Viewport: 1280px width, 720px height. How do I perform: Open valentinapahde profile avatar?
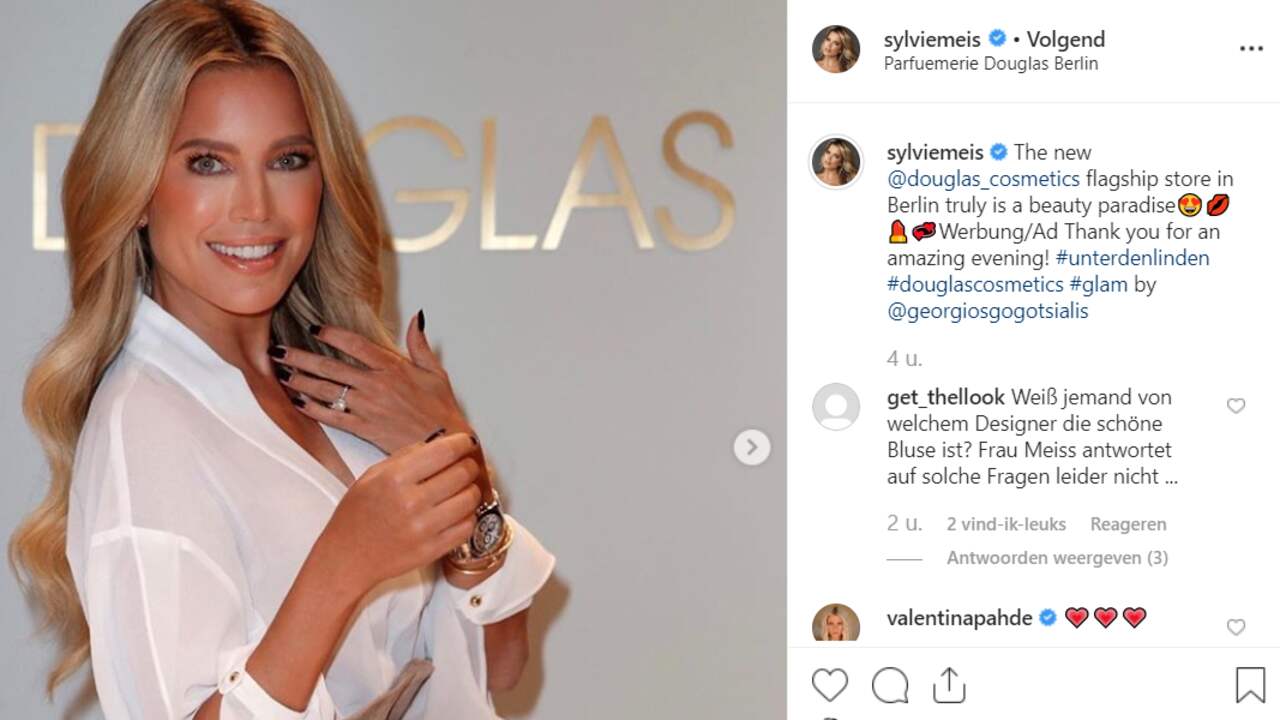click(836, 623)
